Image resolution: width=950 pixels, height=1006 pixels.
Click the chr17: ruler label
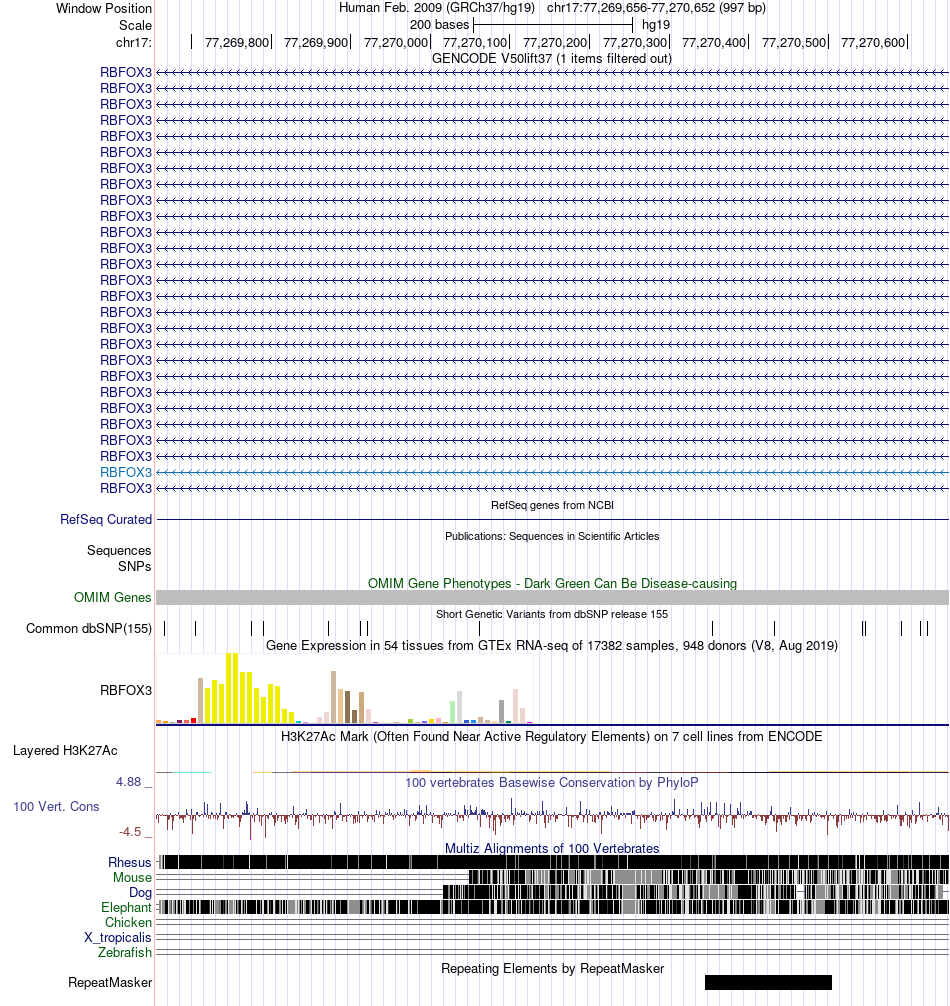click(133, 42)
